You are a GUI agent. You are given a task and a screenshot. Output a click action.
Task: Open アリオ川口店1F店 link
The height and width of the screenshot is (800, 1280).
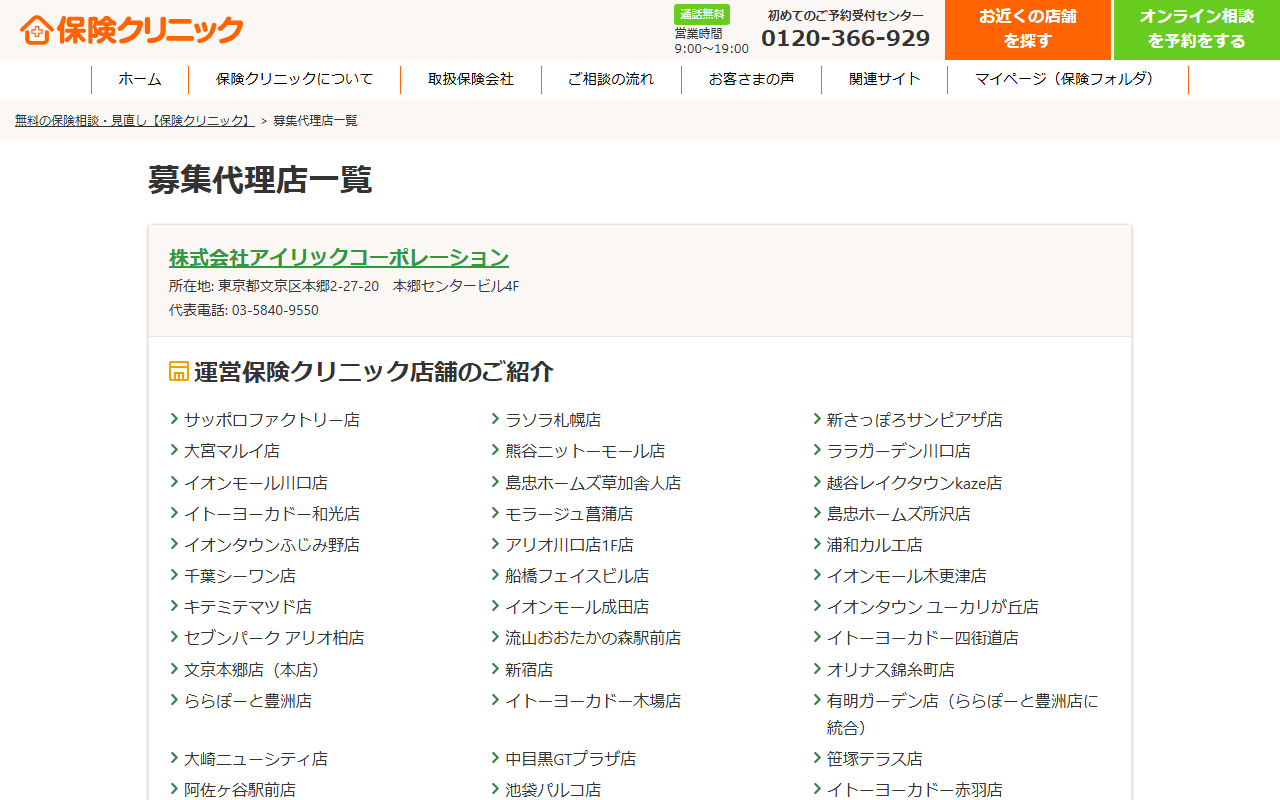[569, 545]
